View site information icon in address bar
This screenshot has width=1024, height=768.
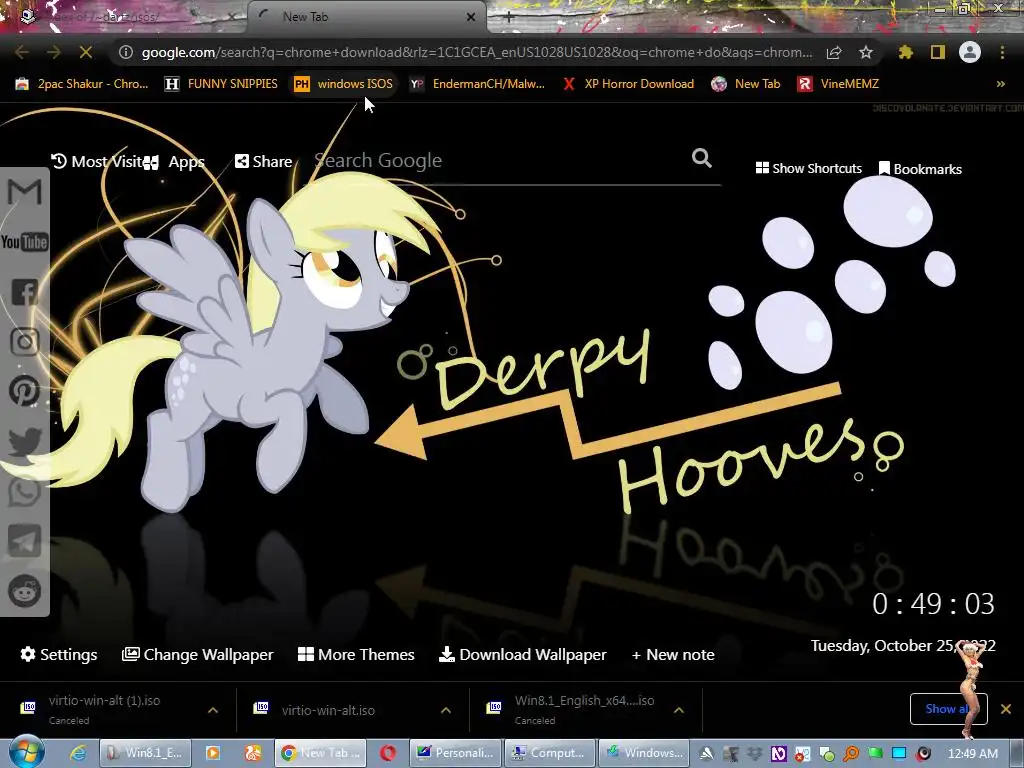(x=126, y=52)
